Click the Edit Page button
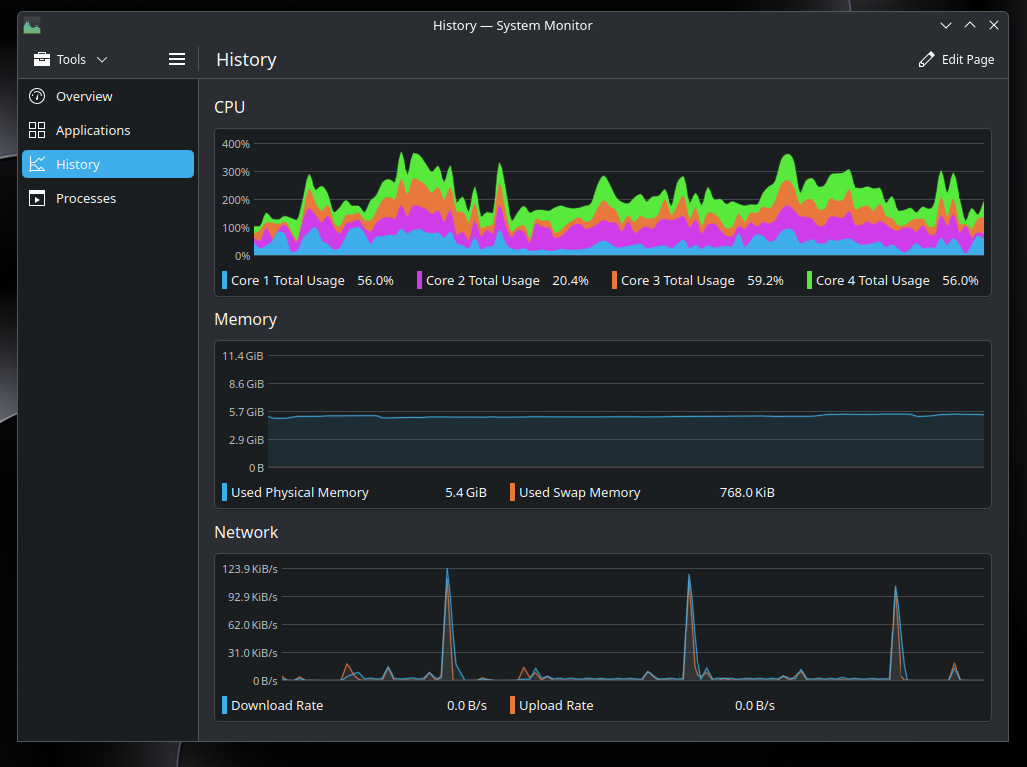Screen dimensions: 1027x767 tap(956, 60)
